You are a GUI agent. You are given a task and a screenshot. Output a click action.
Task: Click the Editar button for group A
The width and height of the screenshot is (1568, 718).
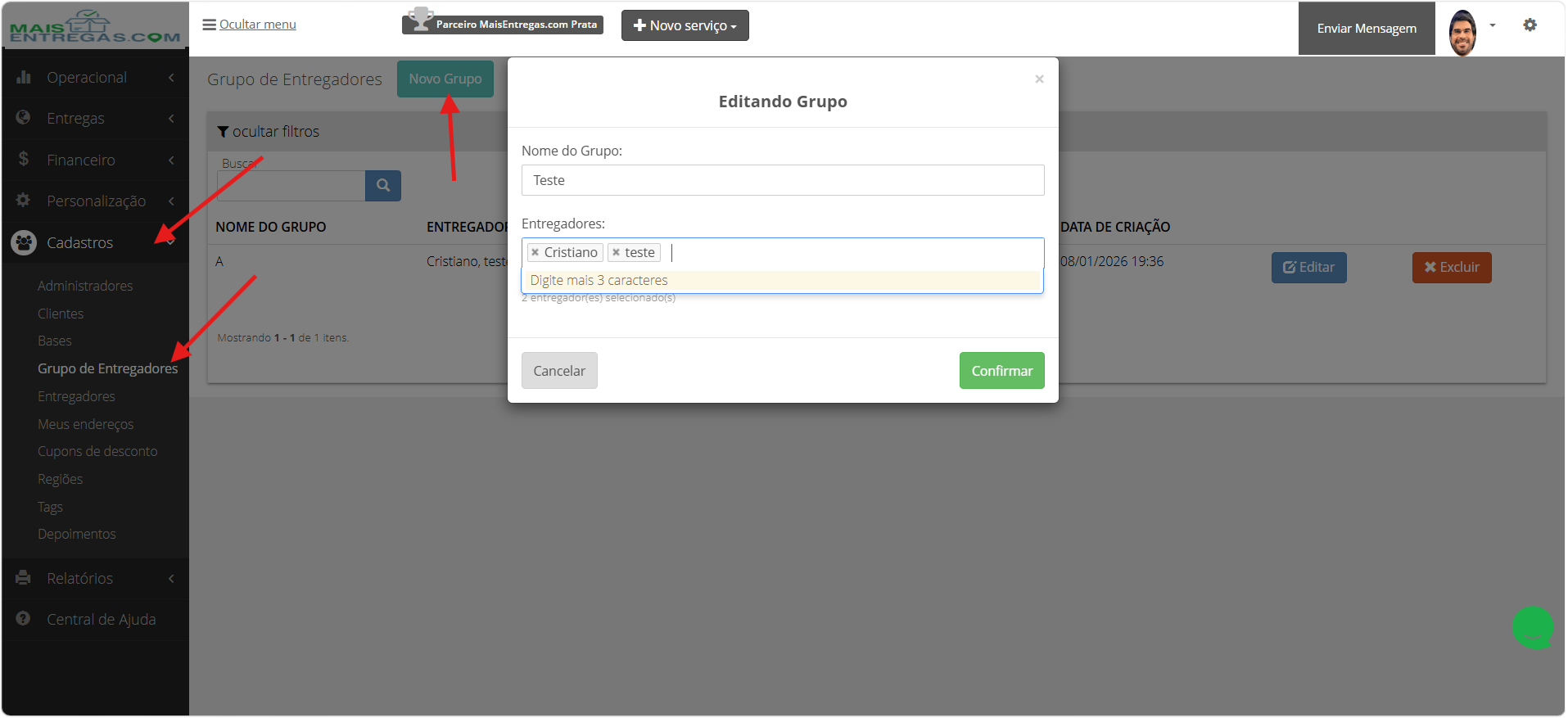coord(1308,268)
